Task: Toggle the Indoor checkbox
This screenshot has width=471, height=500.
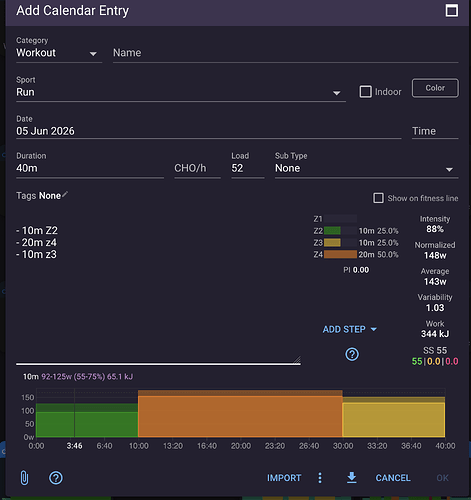Action: click(366, 92)
